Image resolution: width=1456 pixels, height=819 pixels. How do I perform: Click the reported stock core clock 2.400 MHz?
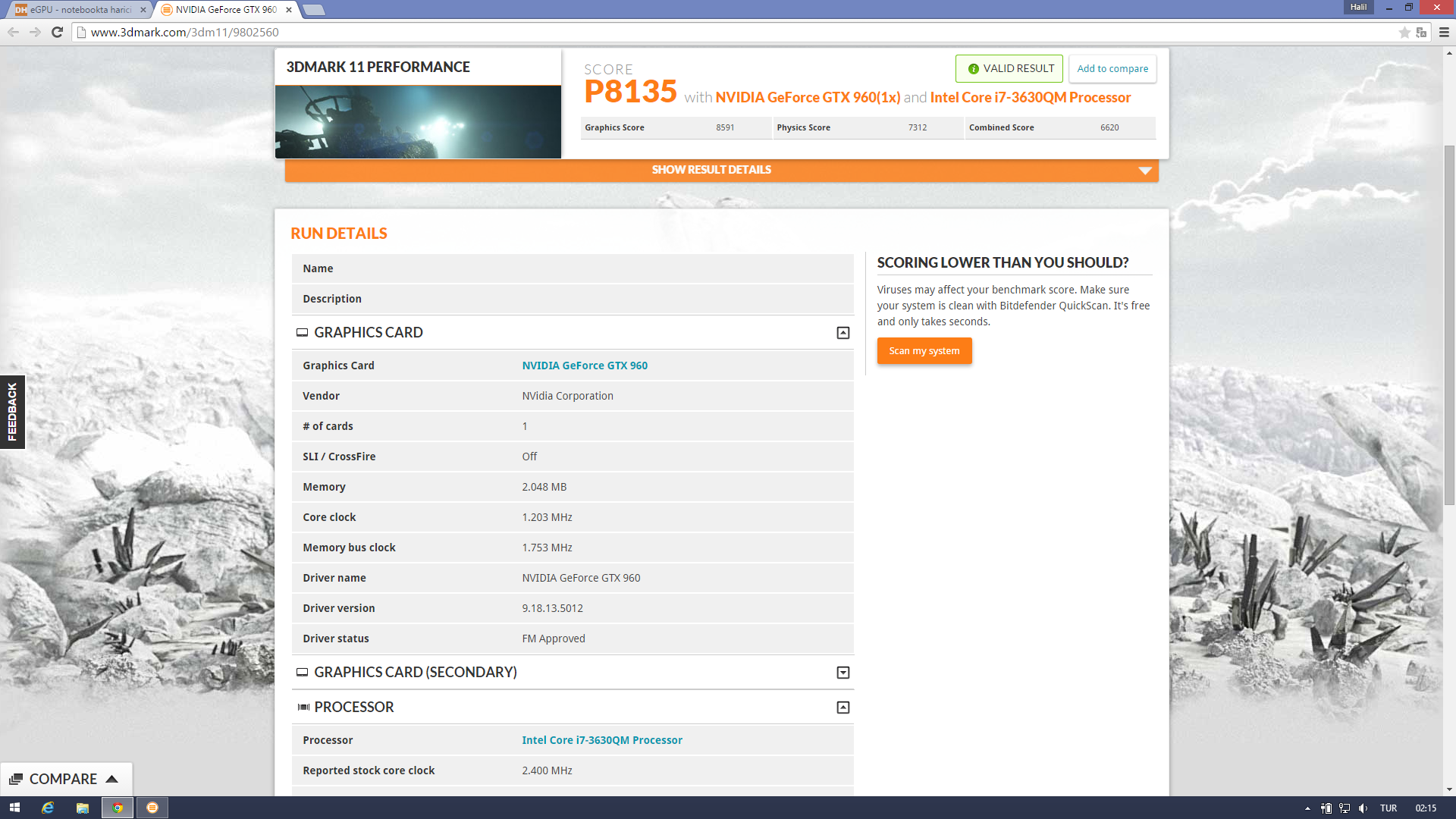click(547, 770)
